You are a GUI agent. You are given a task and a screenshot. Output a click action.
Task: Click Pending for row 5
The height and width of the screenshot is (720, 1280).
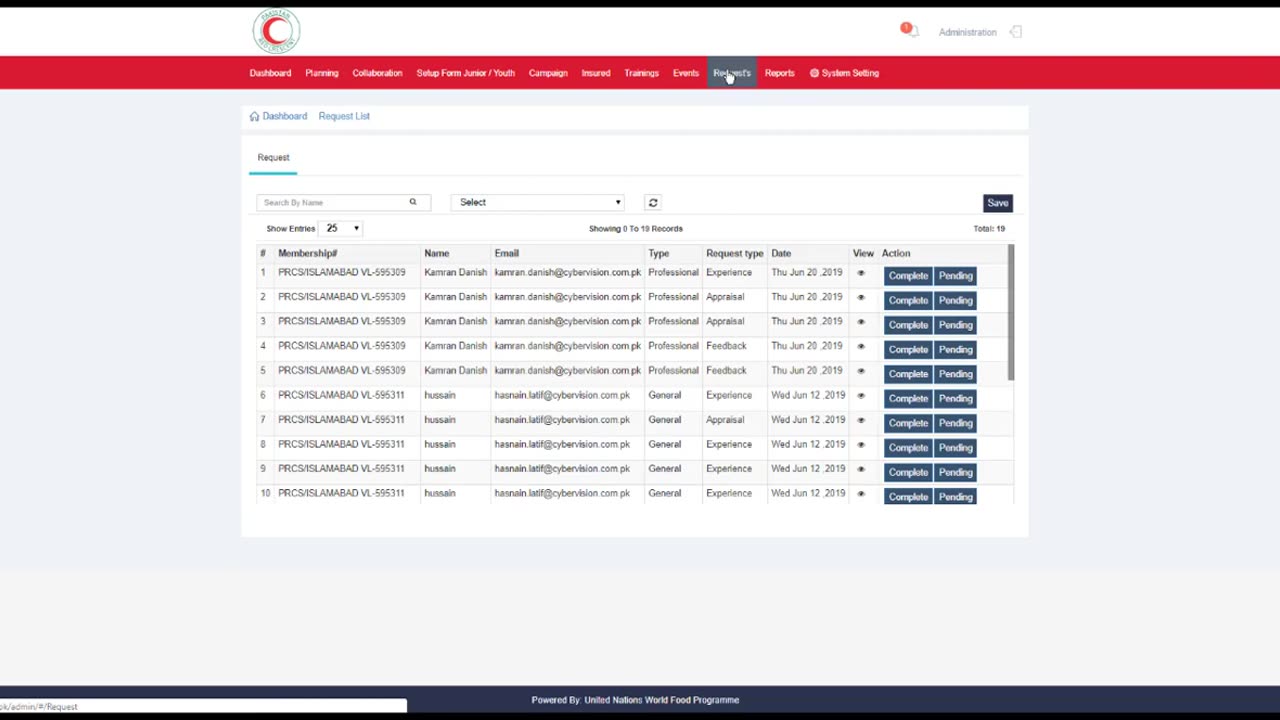coord(955,374)
